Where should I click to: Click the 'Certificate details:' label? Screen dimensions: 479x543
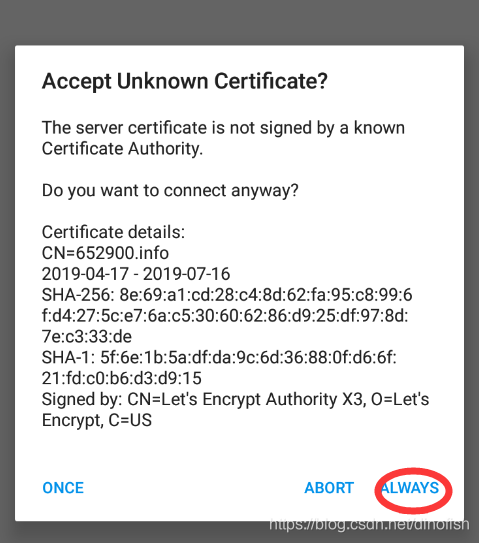[113, 232]
